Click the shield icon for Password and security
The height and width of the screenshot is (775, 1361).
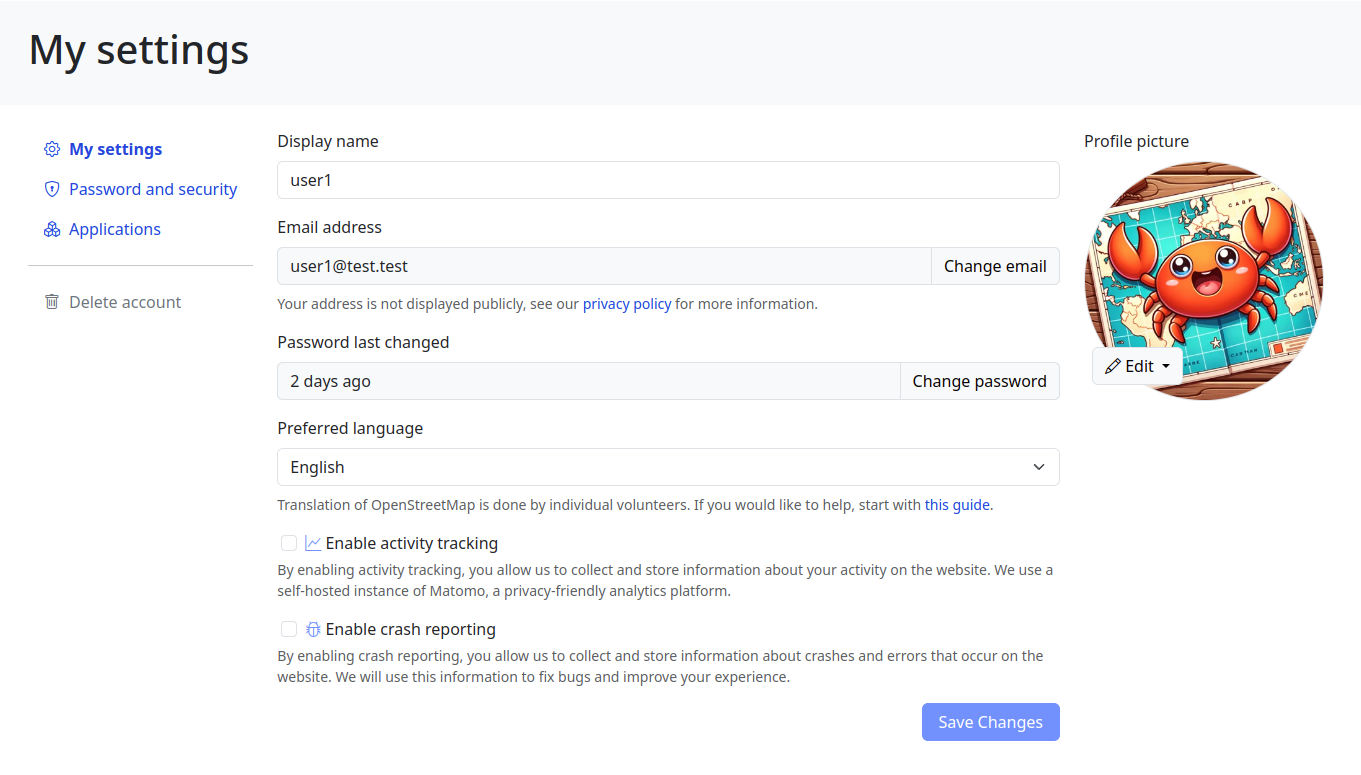52,190
